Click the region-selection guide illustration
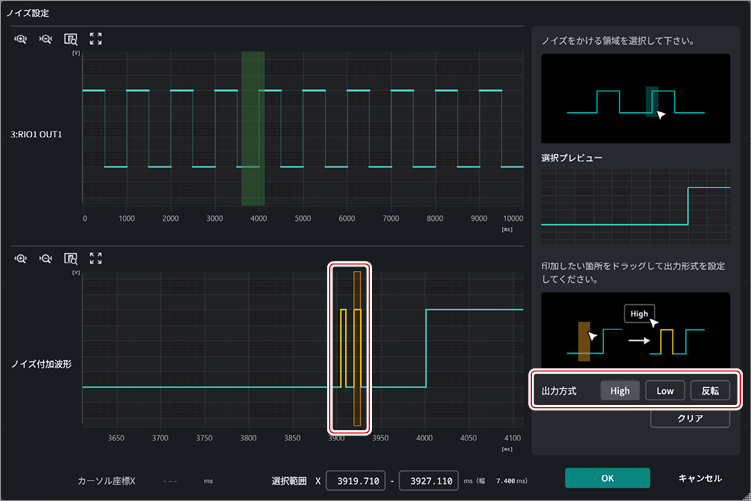The width and height of the screenshot is (751, 501). pos(636,98)
